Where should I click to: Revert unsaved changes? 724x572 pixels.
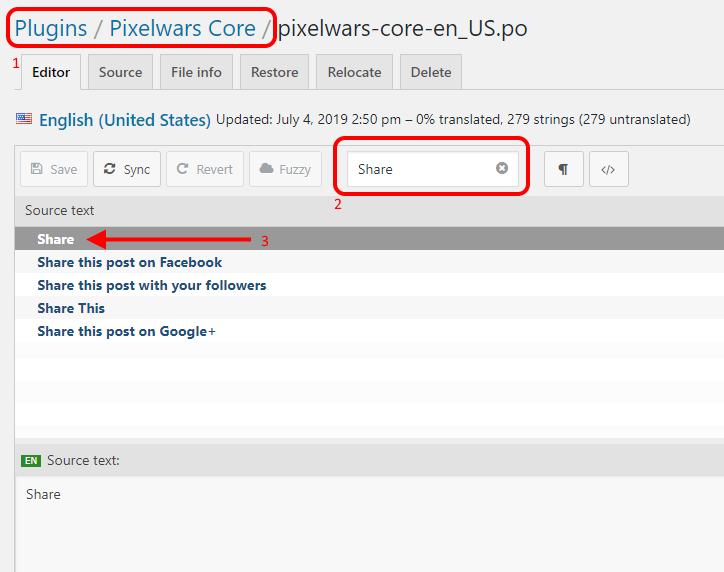[205, 169]
